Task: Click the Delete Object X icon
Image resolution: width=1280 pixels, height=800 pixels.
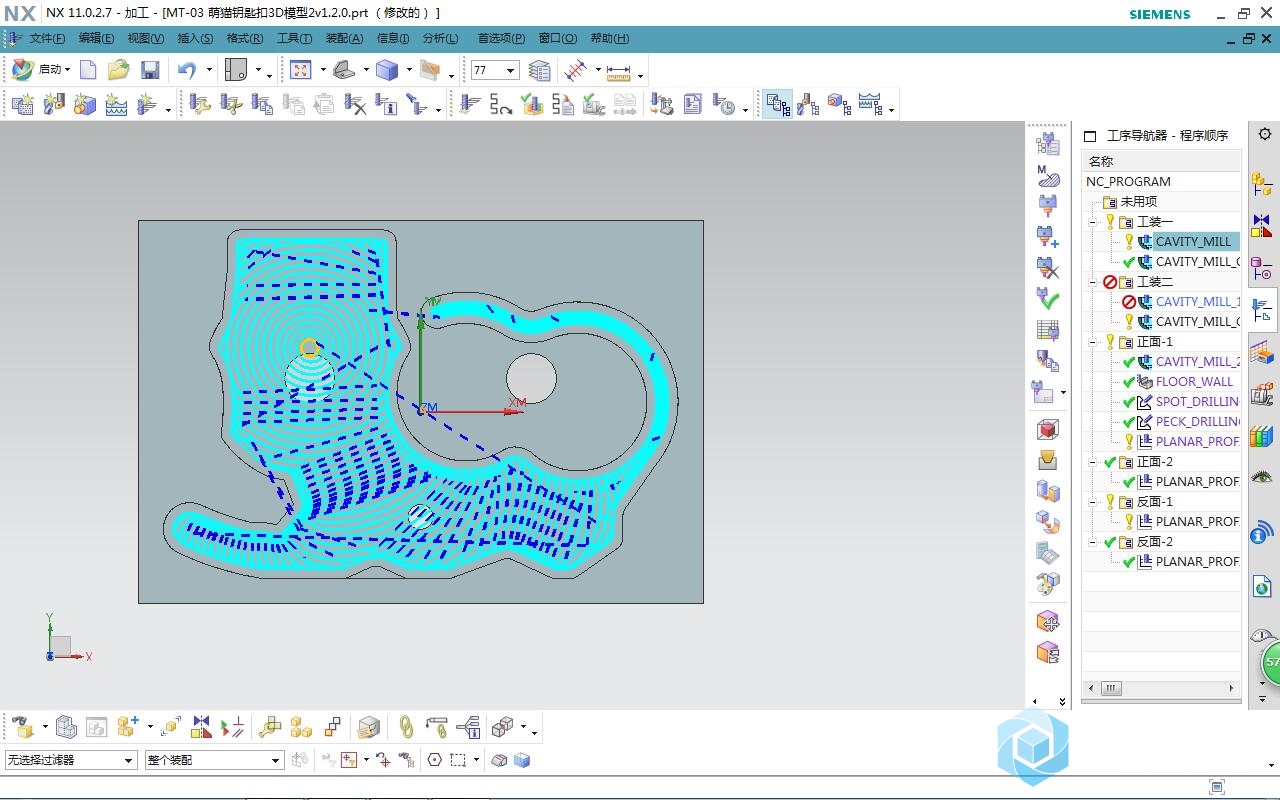Action: click(x=355, y=104)
